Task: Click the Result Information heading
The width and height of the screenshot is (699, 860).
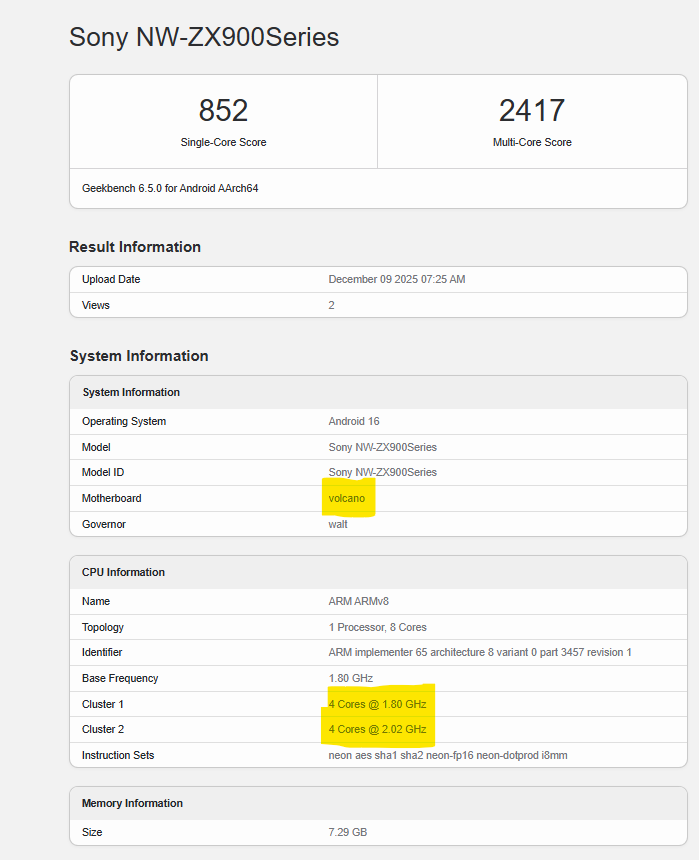Action: (135, 247)
